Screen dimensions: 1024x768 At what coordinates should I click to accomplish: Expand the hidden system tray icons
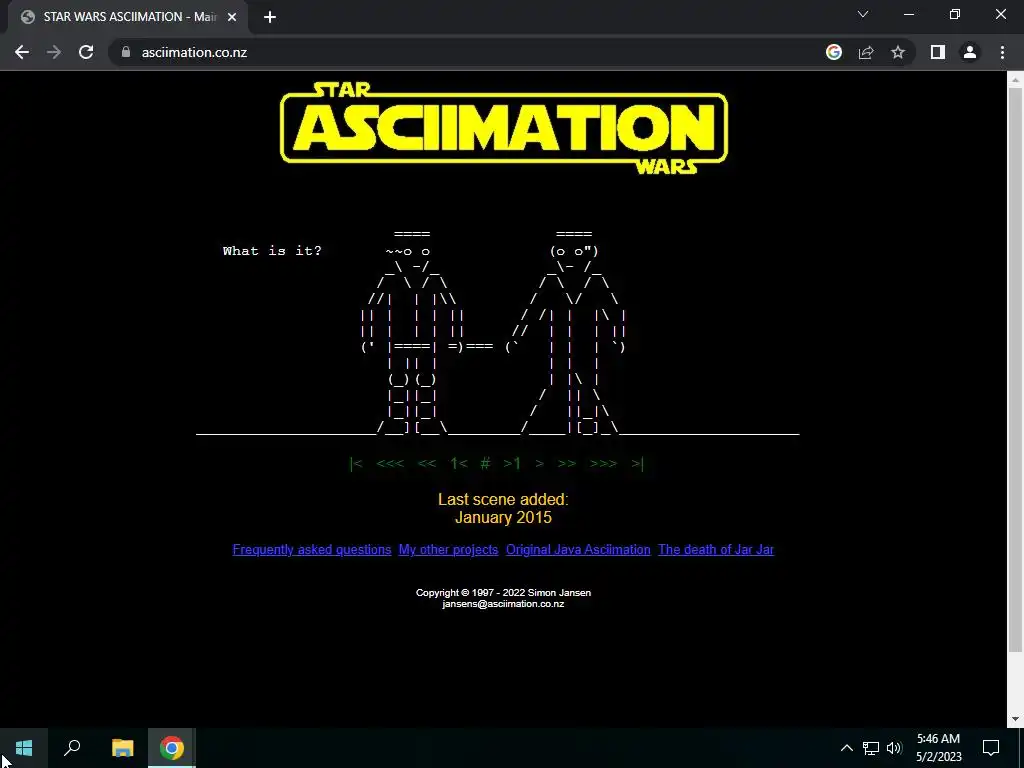coord(846,748)
